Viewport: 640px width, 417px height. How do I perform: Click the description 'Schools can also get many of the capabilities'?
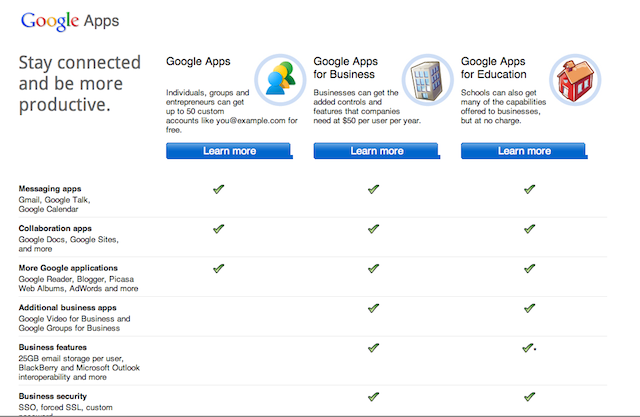[503, 106]
